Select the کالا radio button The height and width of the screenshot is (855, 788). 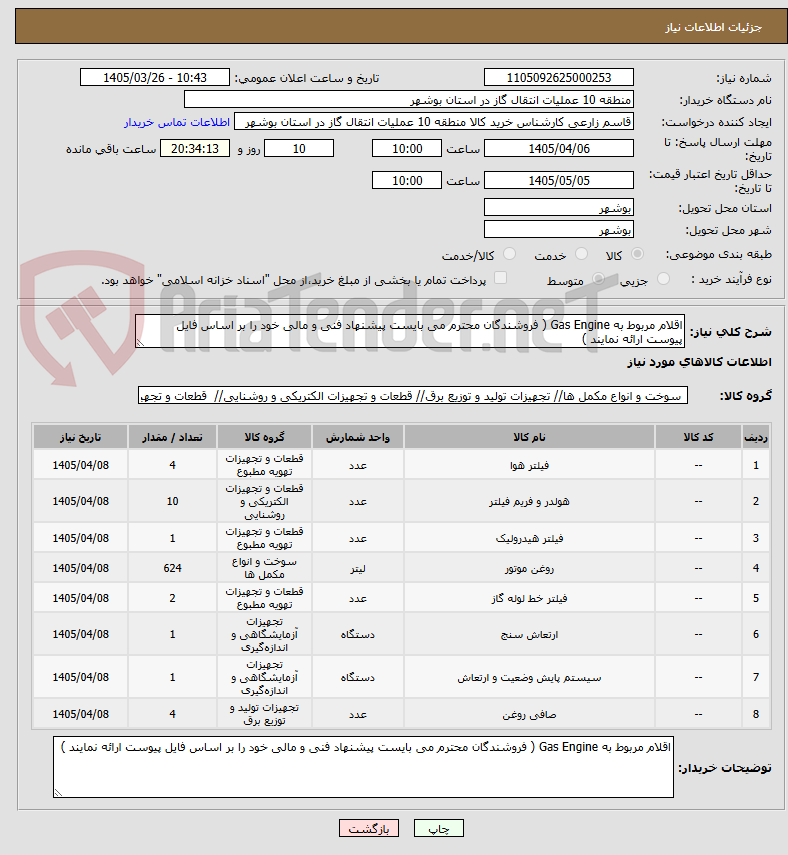637,254
